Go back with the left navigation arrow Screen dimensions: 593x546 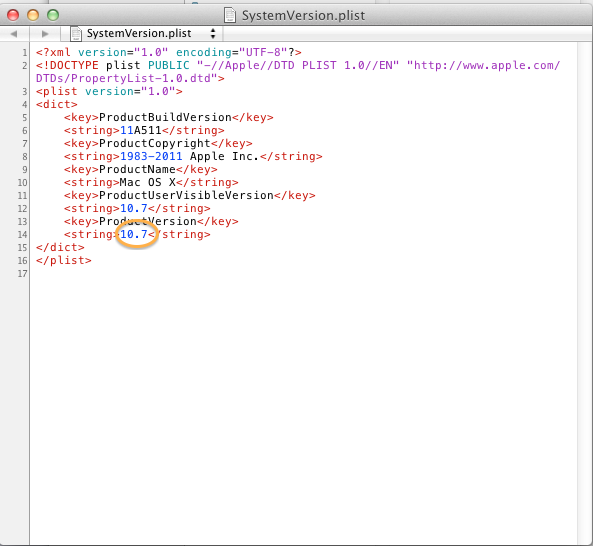point(14,34)
